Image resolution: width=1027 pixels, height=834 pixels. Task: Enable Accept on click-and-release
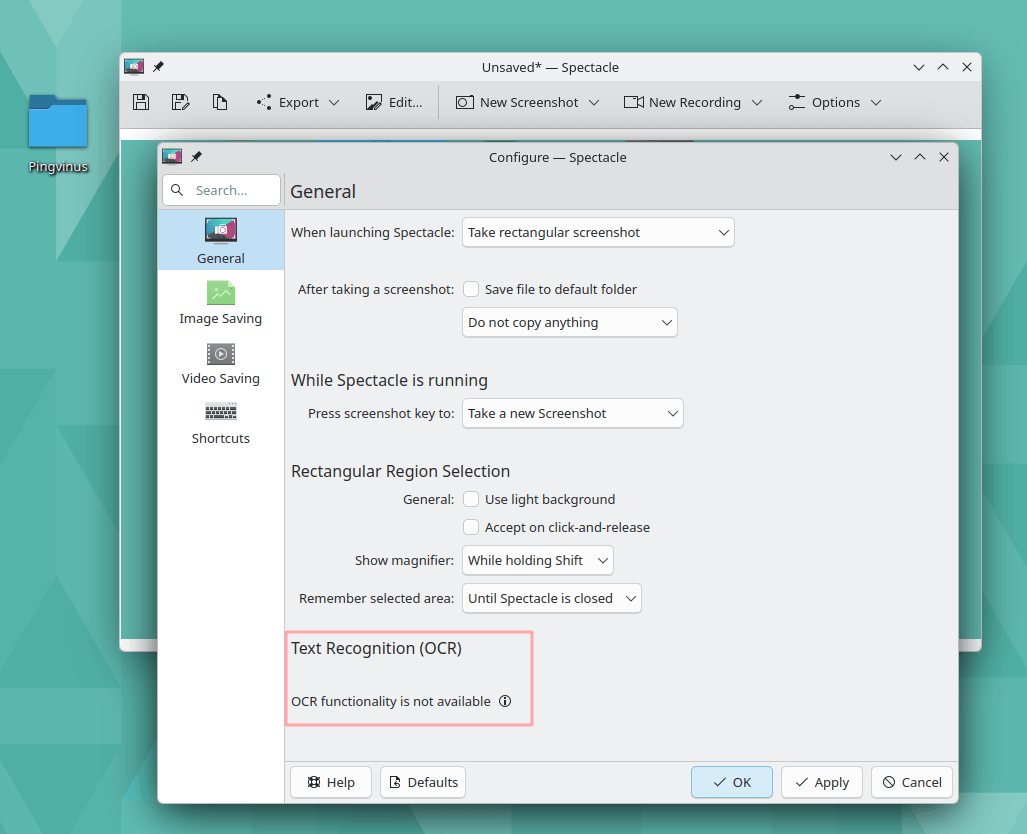point(471,527)
